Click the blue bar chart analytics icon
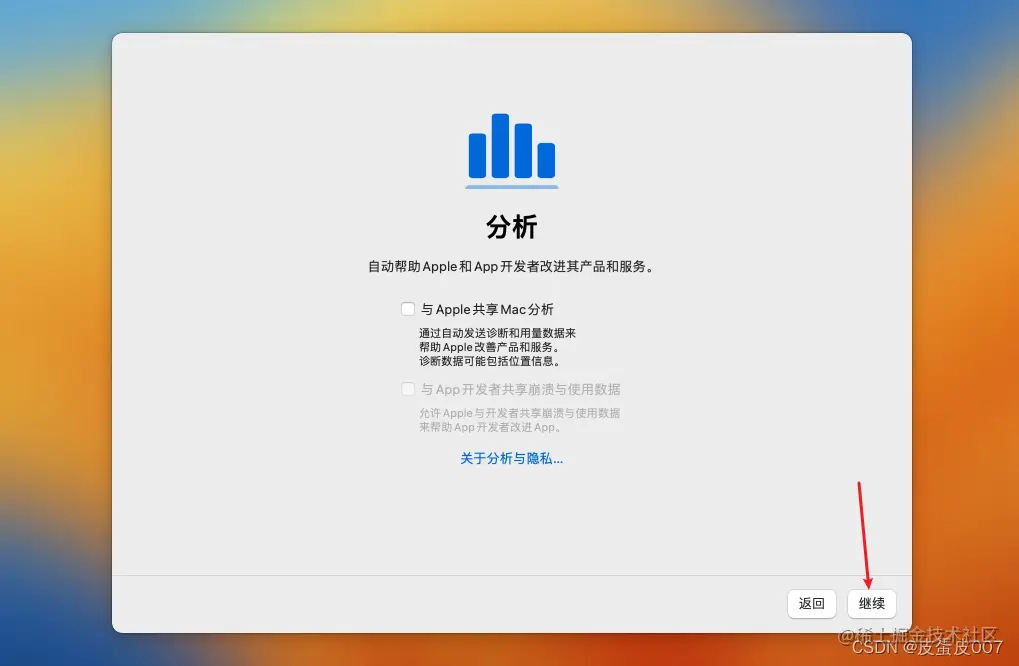 point(511,151)
